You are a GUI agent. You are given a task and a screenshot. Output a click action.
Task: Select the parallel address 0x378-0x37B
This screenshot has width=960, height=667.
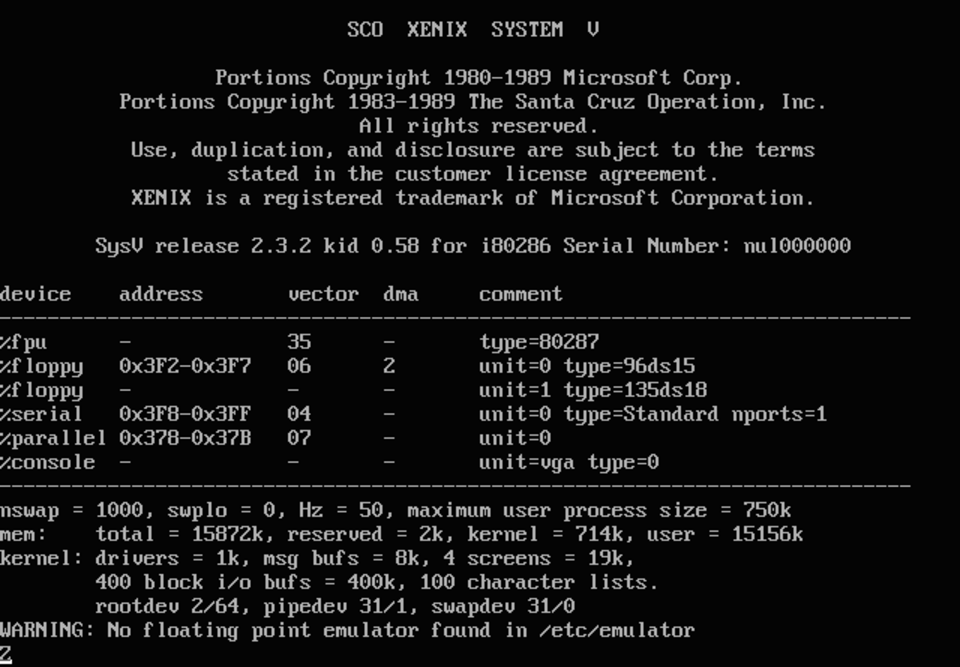pyautogui.click(x=185, y=438)
